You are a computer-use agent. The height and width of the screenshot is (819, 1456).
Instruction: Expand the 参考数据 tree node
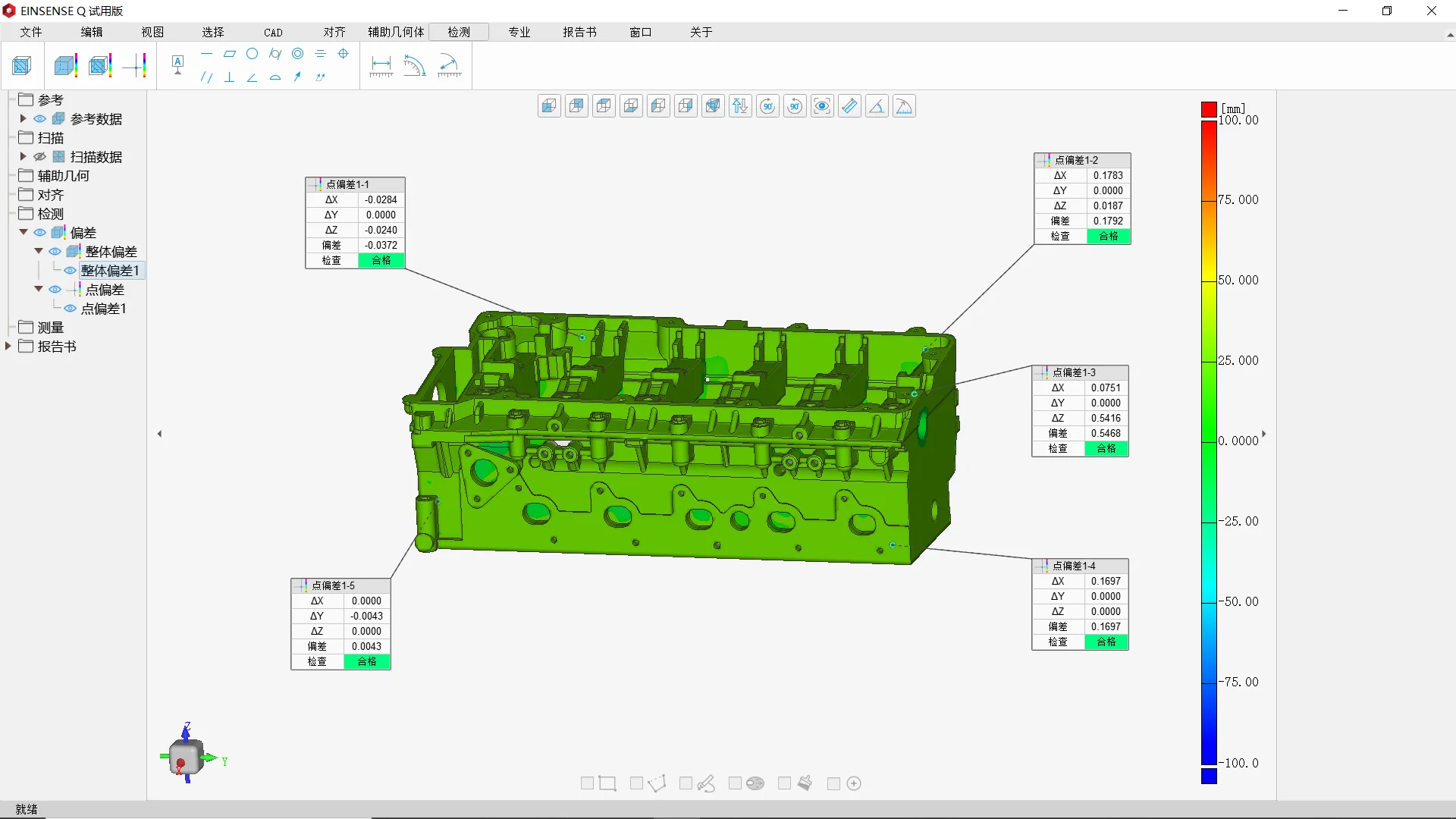coord(24,118)
